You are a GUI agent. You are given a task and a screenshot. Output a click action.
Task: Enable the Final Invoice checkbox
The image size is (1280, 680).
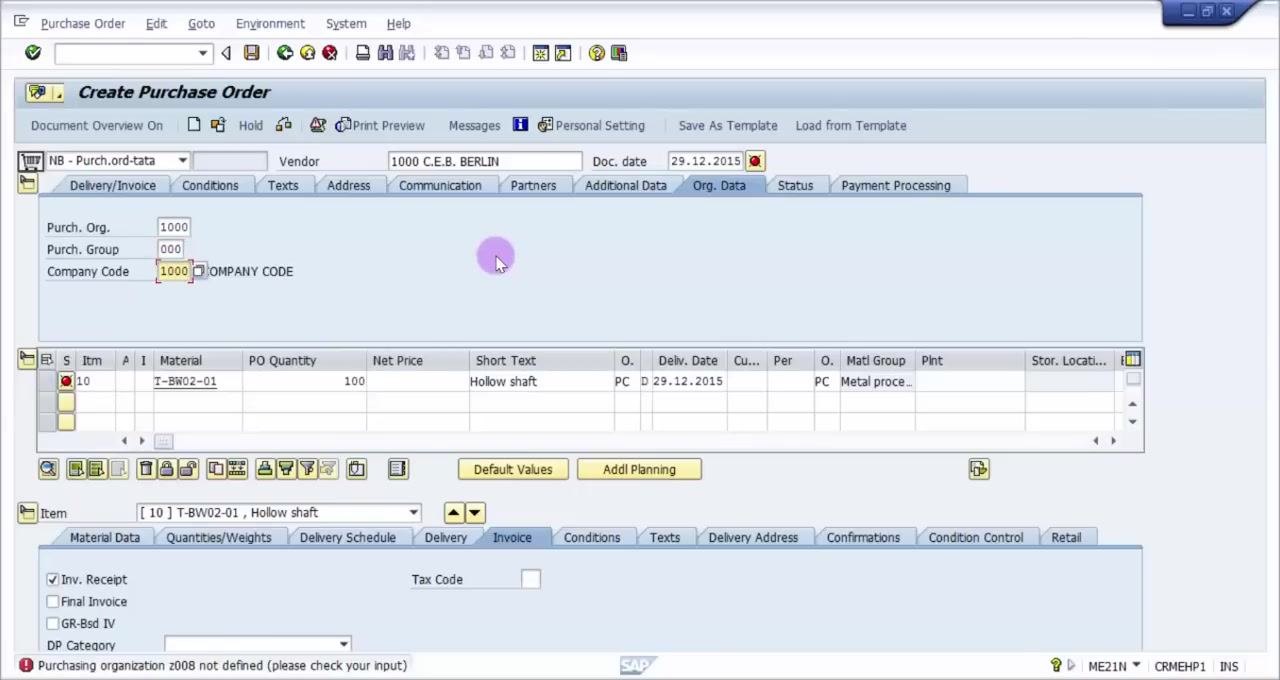(x=53, y=601)
